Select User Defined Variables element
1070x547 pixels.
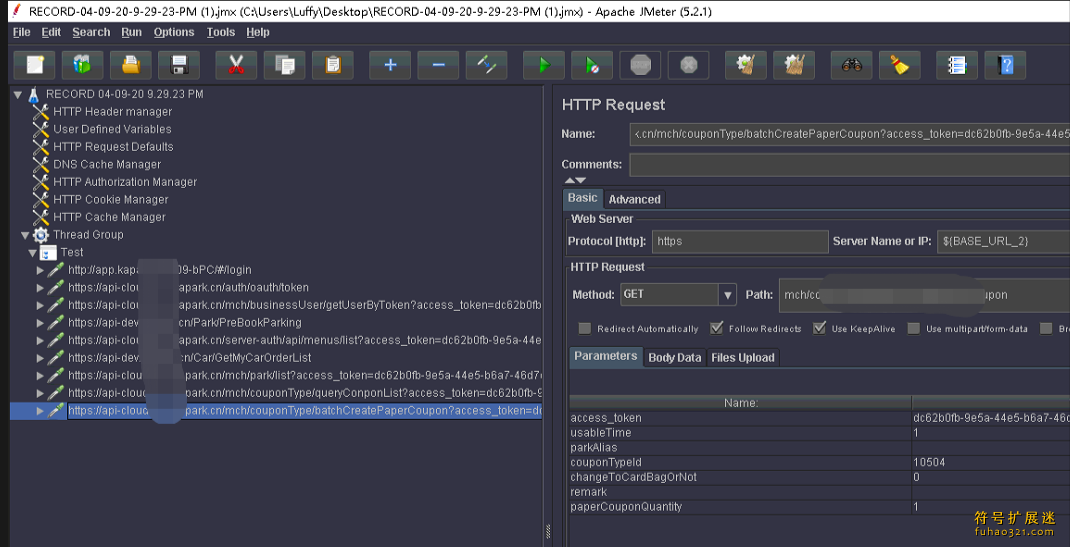(112, 130)
